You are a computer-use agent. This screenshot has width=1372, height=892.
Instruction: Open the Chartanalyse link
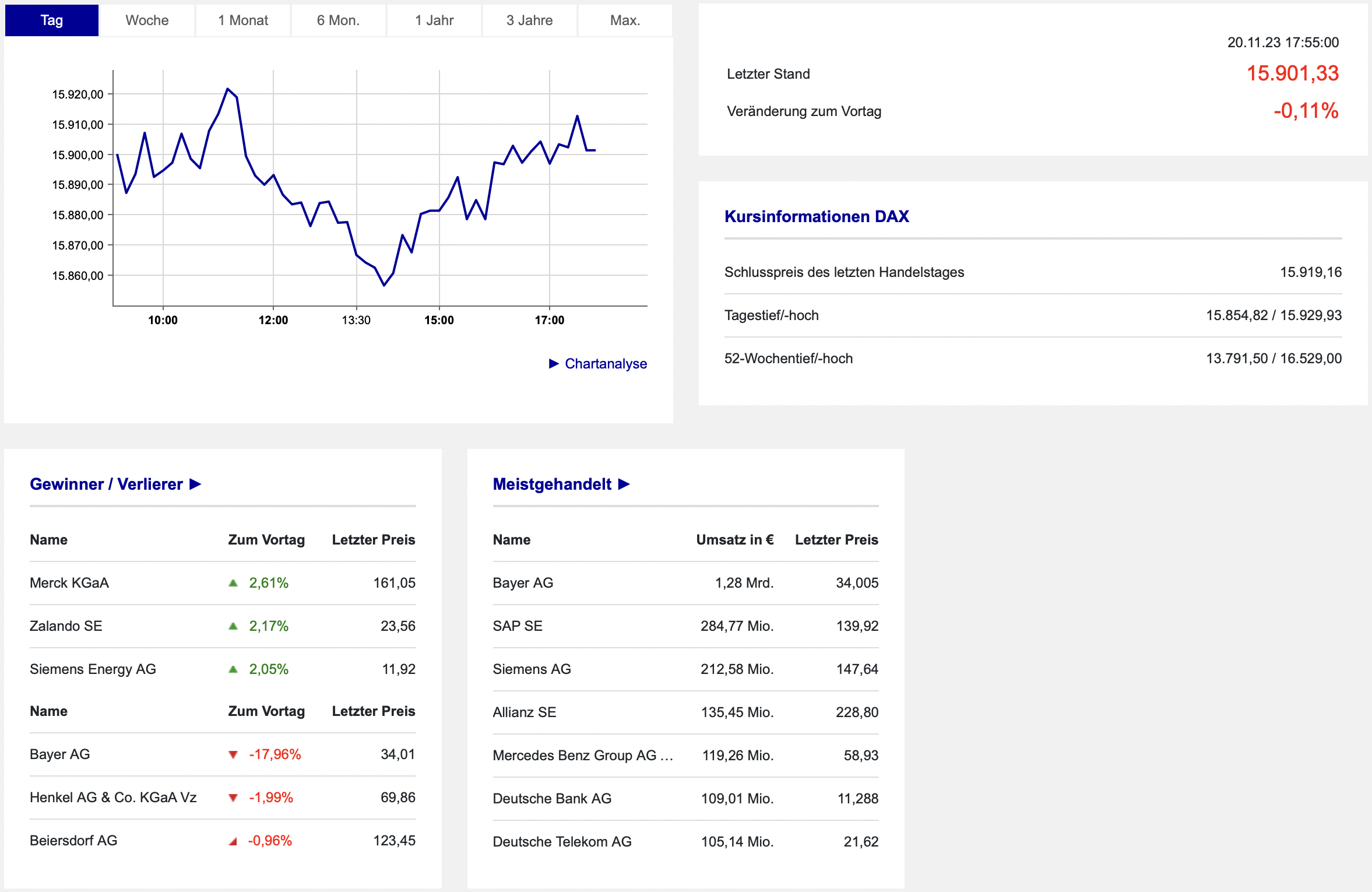[606, 364]
